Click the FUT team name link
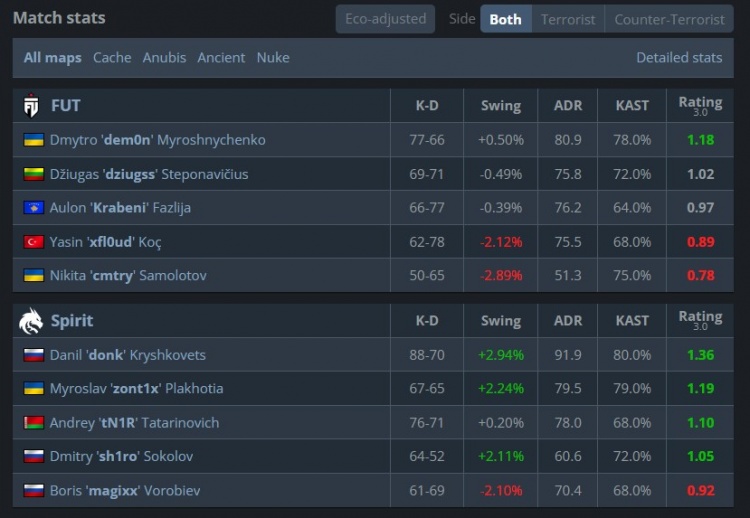Screen dimensions: 750x518 pos(66,105)
